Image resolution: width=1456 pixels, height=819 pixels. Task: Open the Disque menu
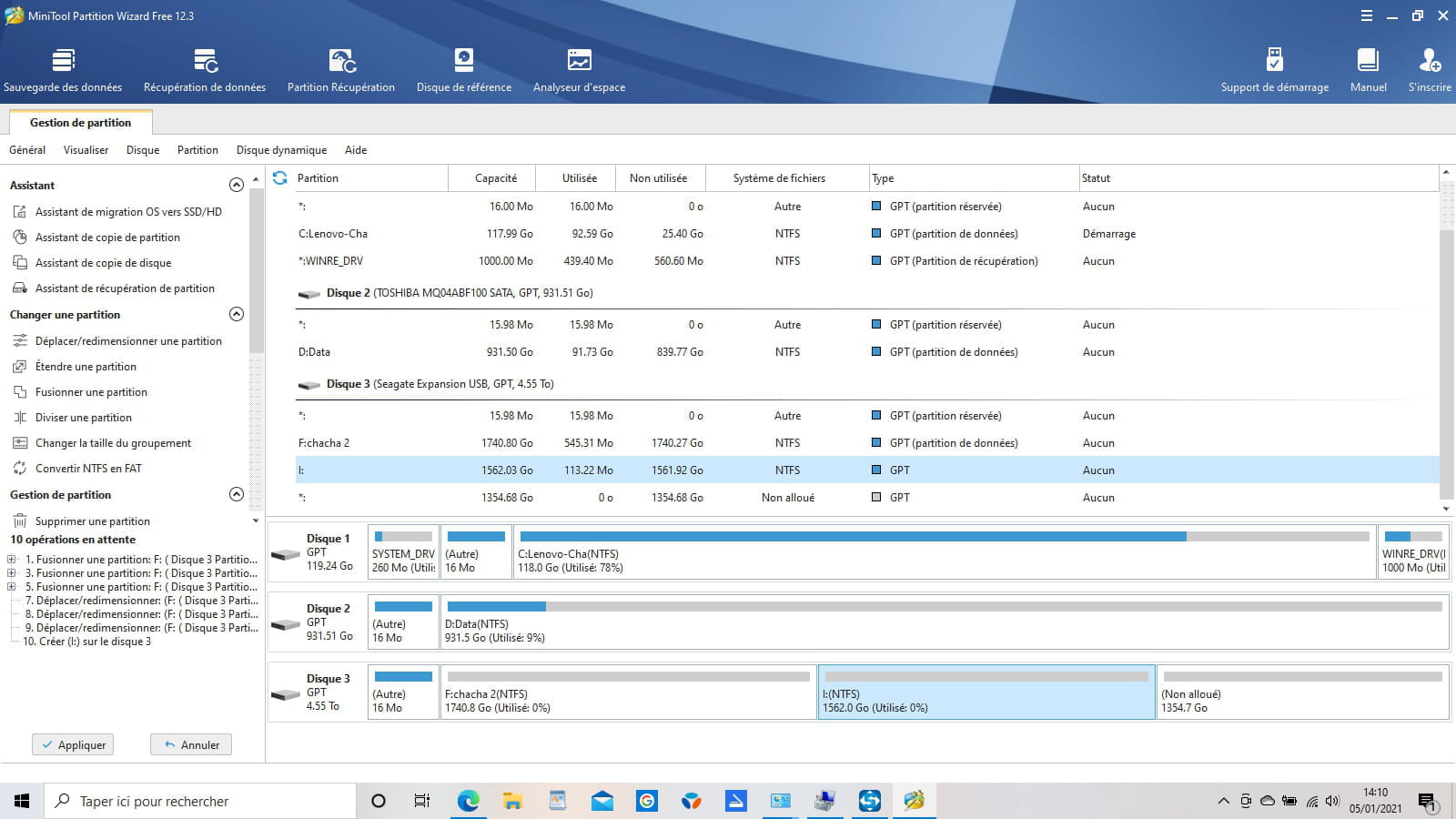tap(143, 150)
